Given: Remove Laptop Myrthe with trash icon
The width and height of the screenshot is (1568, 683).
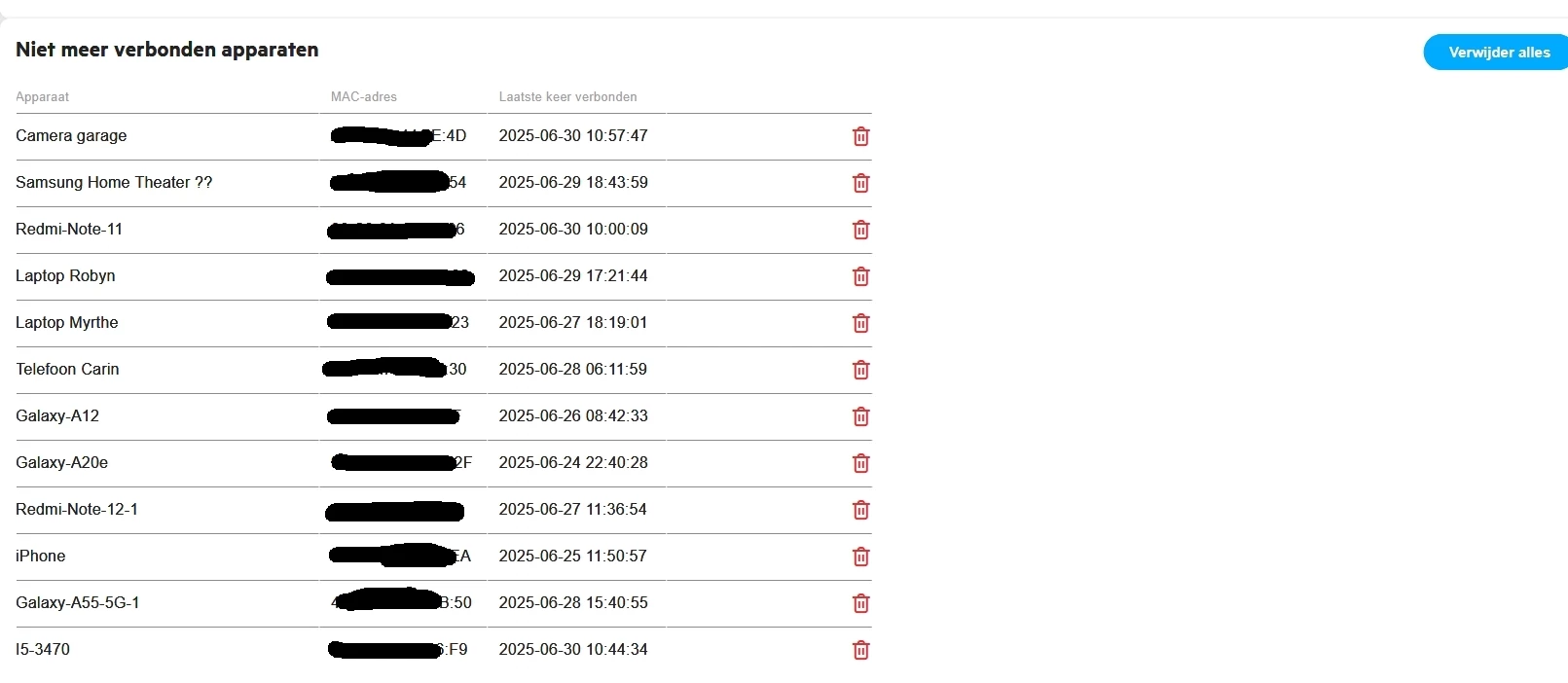Looking at the screenshot, I should [860, 323].
